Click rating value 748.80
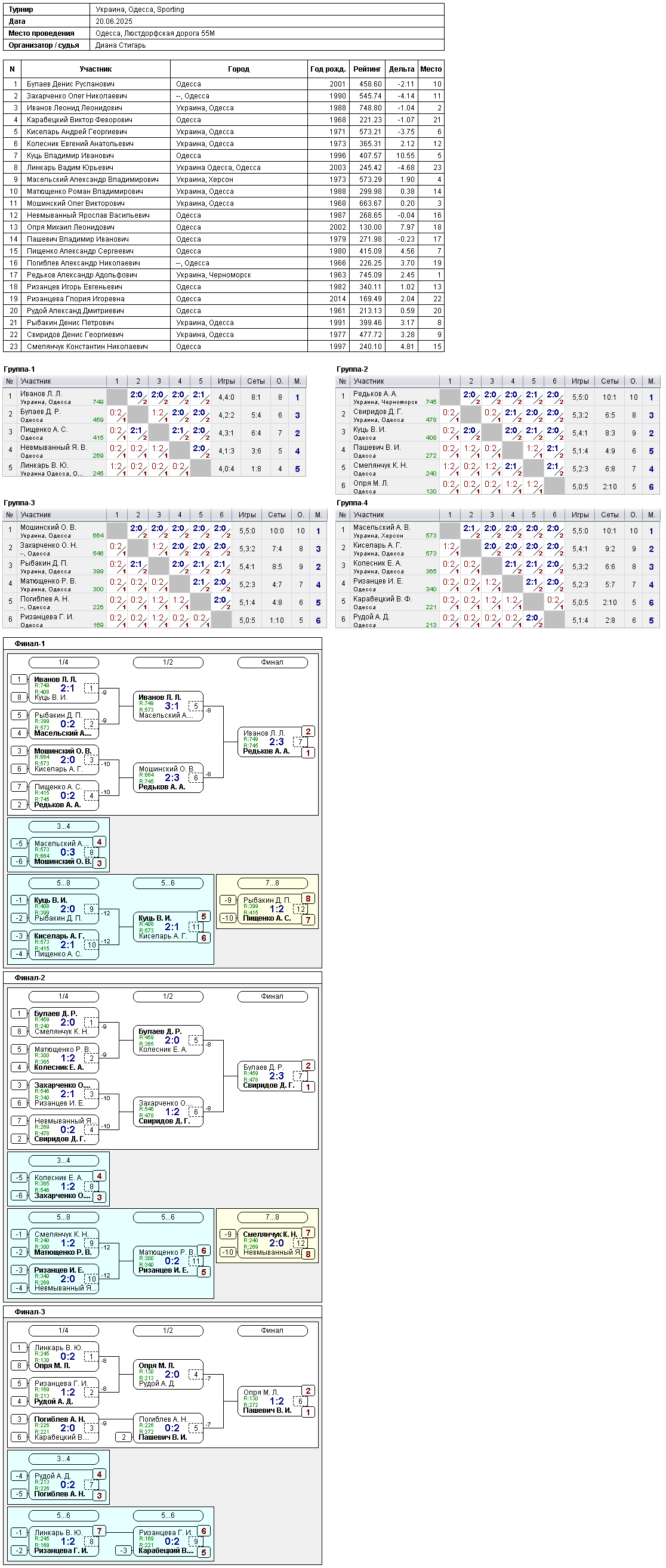Screen dimensions: 666x1568 370,108
